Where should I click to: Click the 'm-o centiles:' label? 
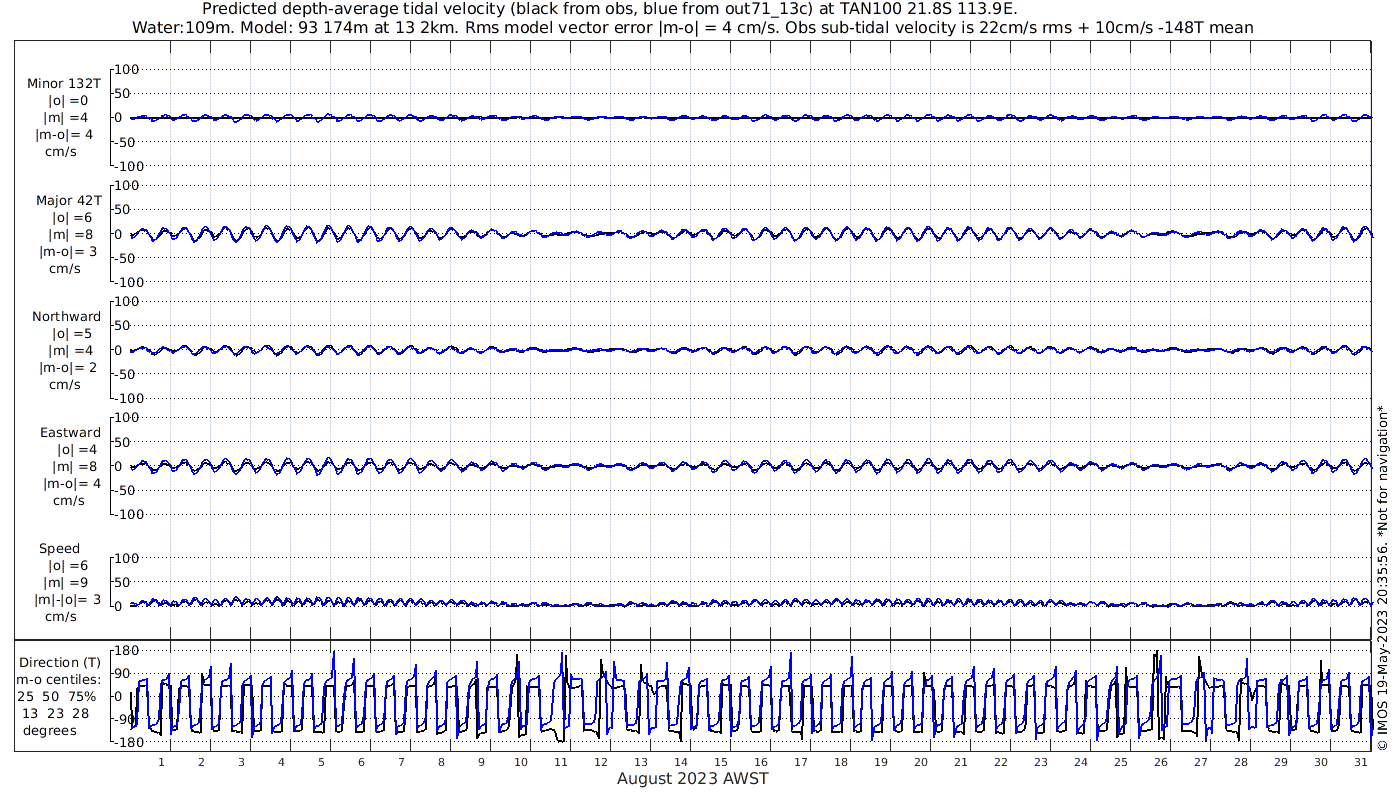[x=60, y=679]
